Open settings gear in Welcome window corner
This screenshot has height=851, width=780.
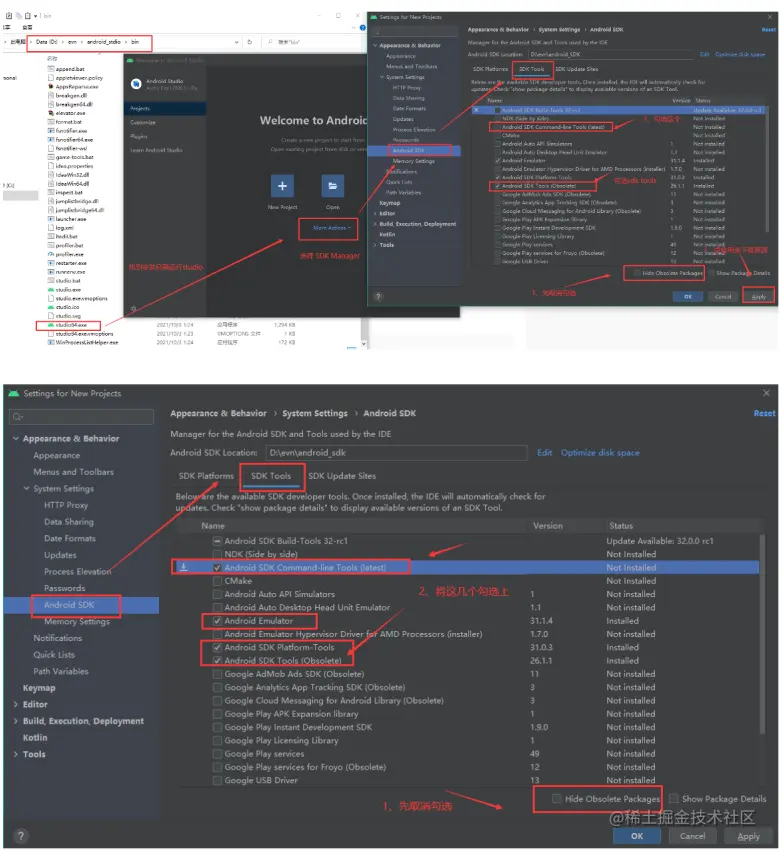134,309
